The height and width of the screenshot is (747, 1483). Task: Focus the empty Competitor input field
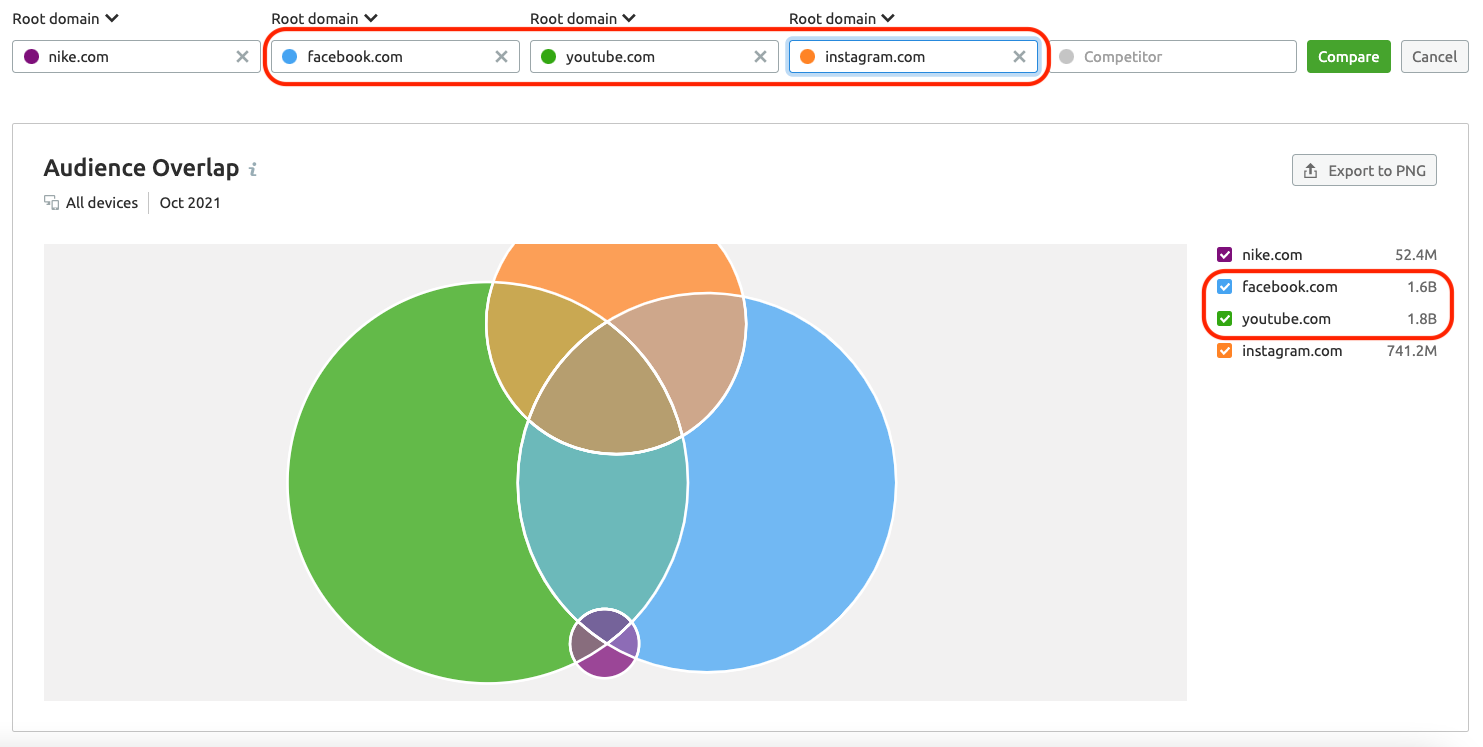[1172, 57]
